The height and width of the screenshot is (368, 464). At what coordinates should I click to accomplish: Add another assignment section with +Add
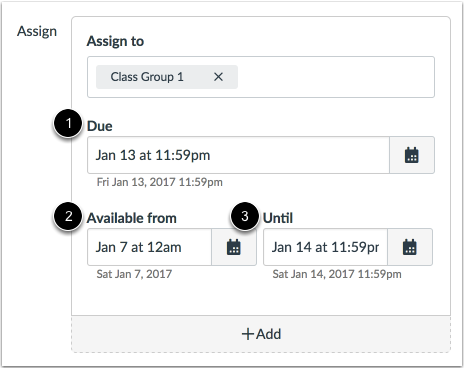tap(261, 334)
